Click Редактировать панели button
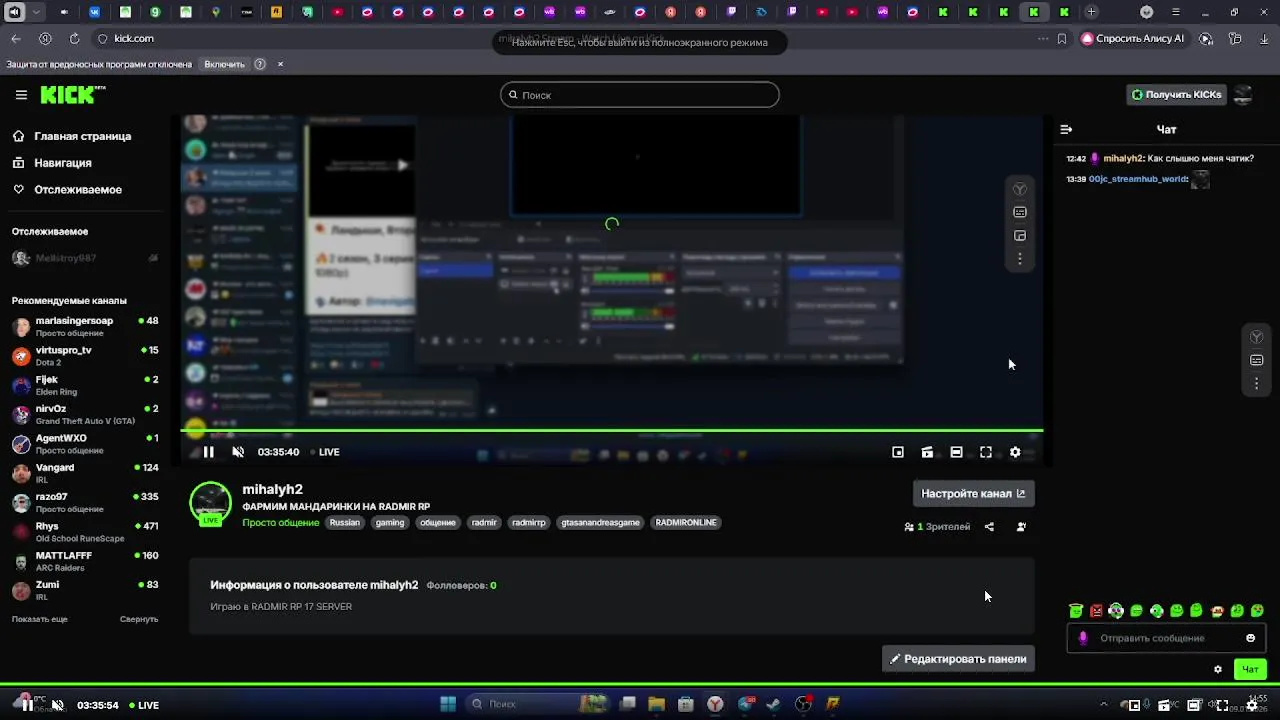1280x720 pixels. point(958,659)
